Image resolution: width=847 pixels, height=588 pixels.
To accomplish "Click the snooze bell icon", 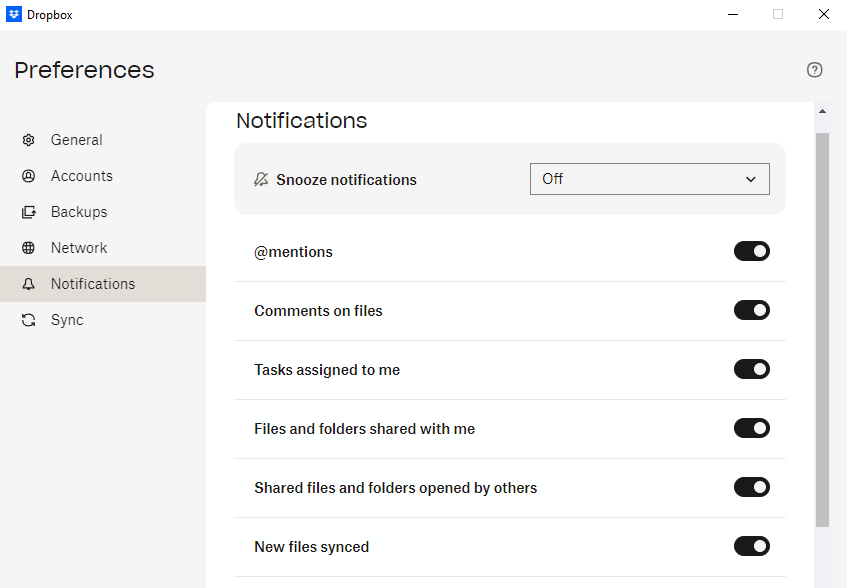I will click(x=260, y=179).
